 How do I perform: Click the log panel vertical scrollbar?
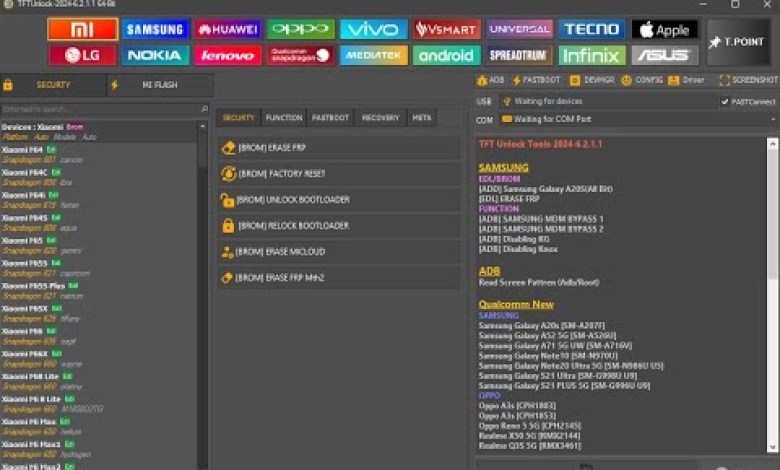point(773,295)
